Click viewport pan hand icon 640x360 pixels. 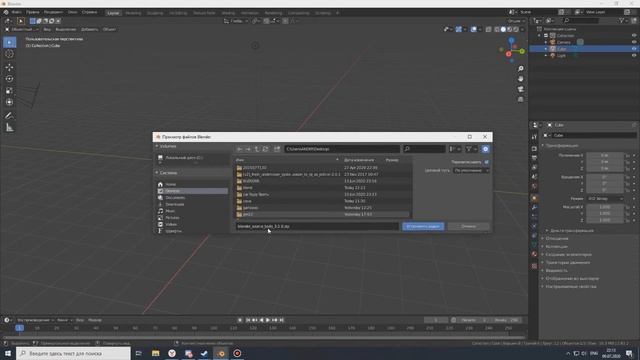(x=520, y=79)
